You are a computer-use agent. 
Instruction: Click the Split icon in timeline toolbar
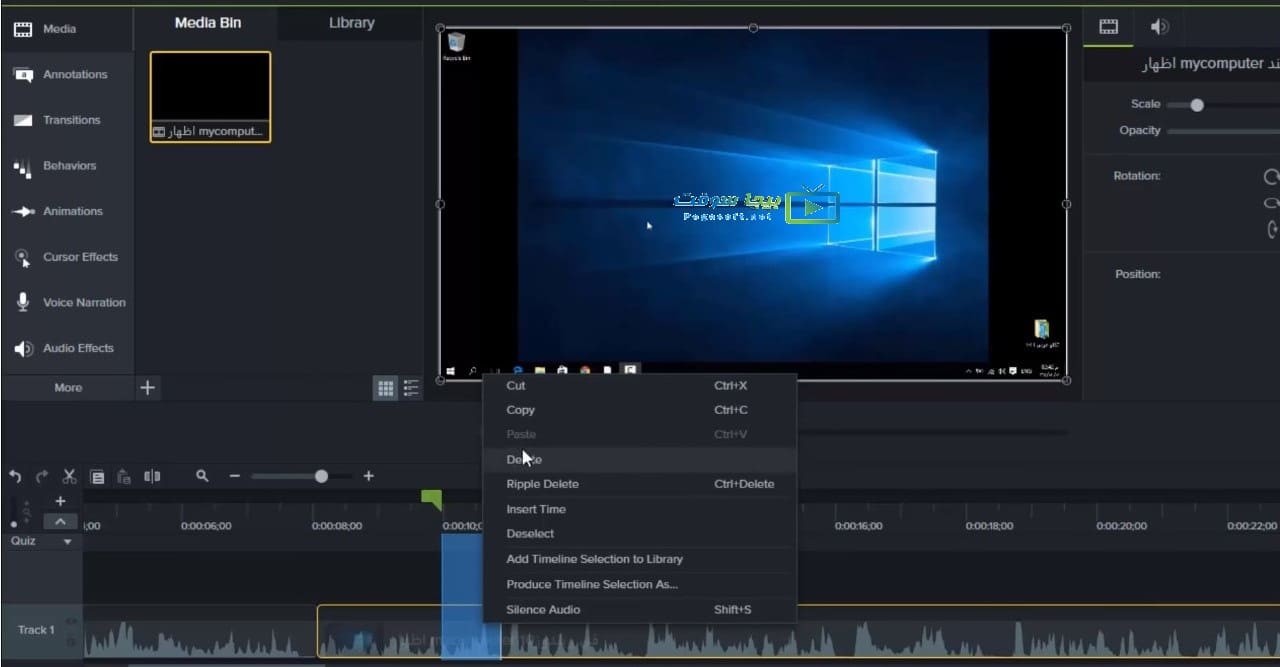point(152,477)
